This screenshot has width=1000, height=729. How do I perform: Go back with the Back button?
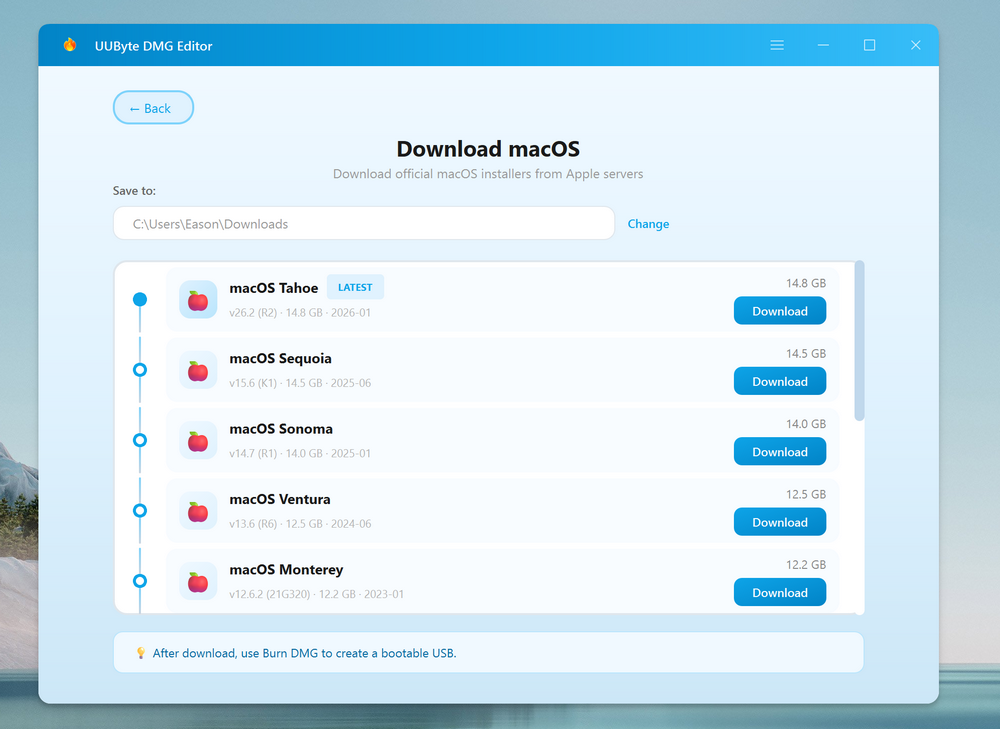pos(153,108)
